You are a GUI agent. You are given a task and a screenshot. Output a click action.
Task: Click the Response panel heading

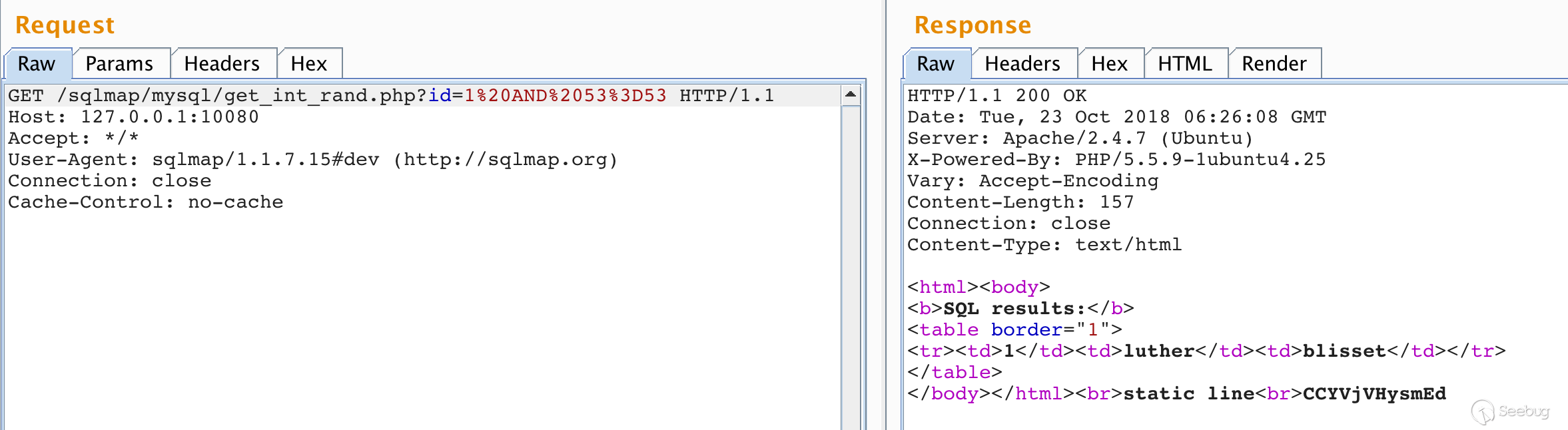(x=973, y=25)
